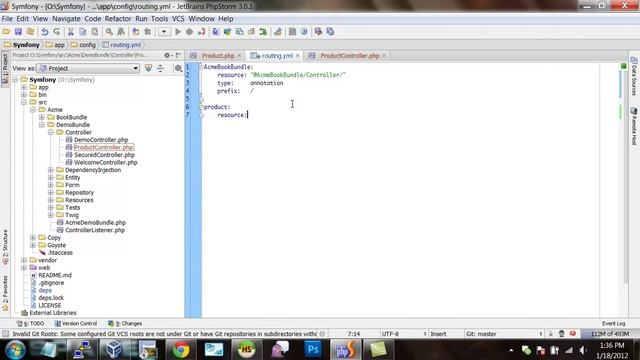
Task: Click the Copy toolbar icon
Action: tap(82, 32)
